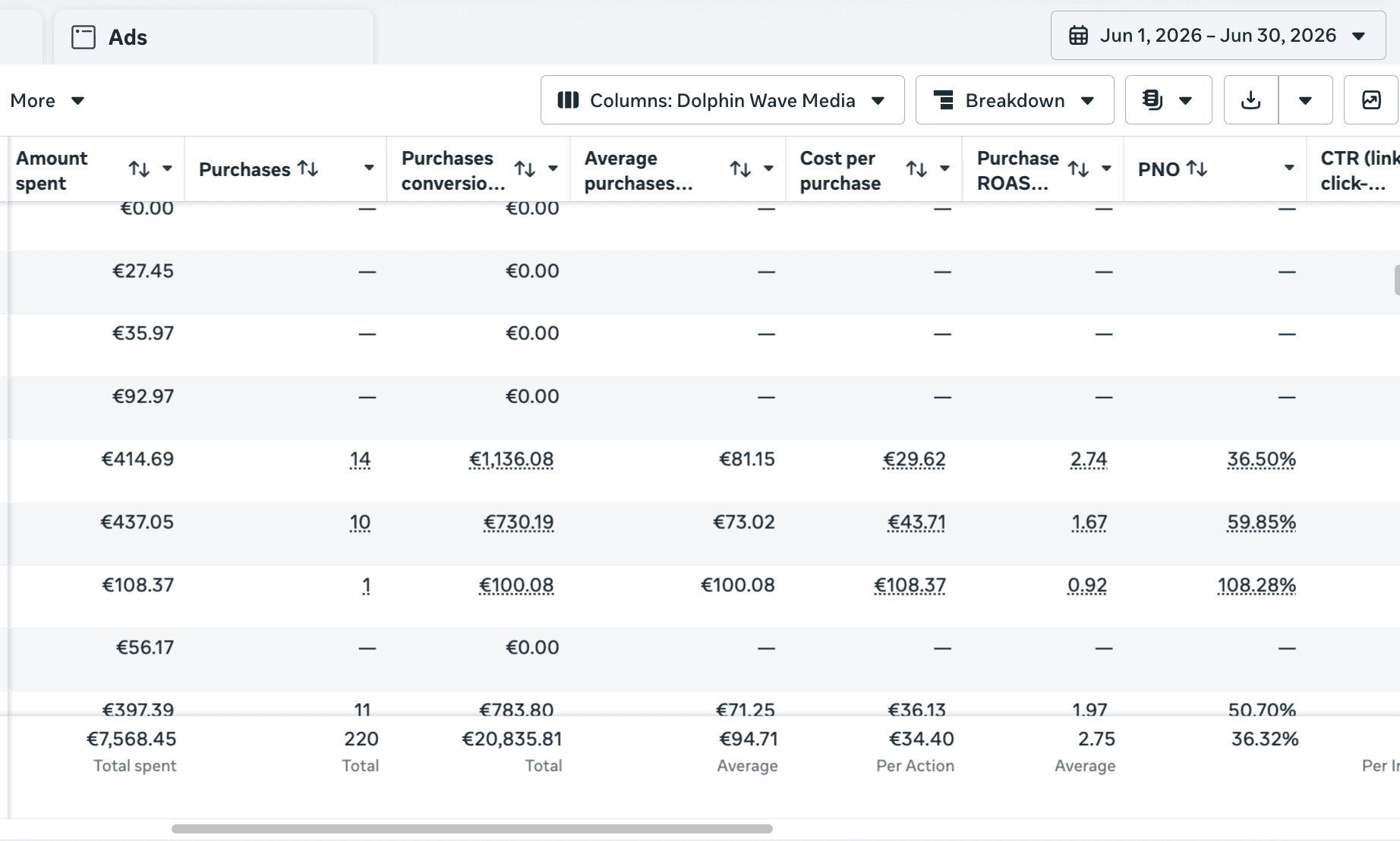1400x841 pixels.
Task: Open the reports icon dropdown
Action: 1168,100
